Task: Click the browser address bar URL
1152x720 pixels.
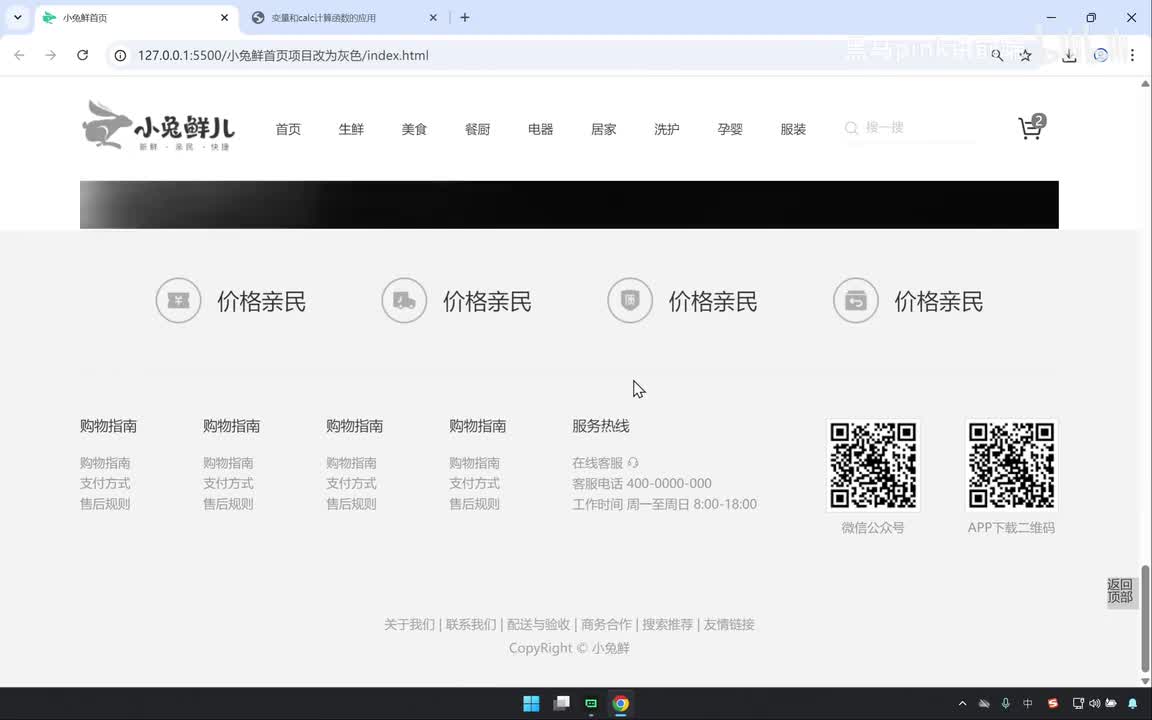Action: (283, 55)
